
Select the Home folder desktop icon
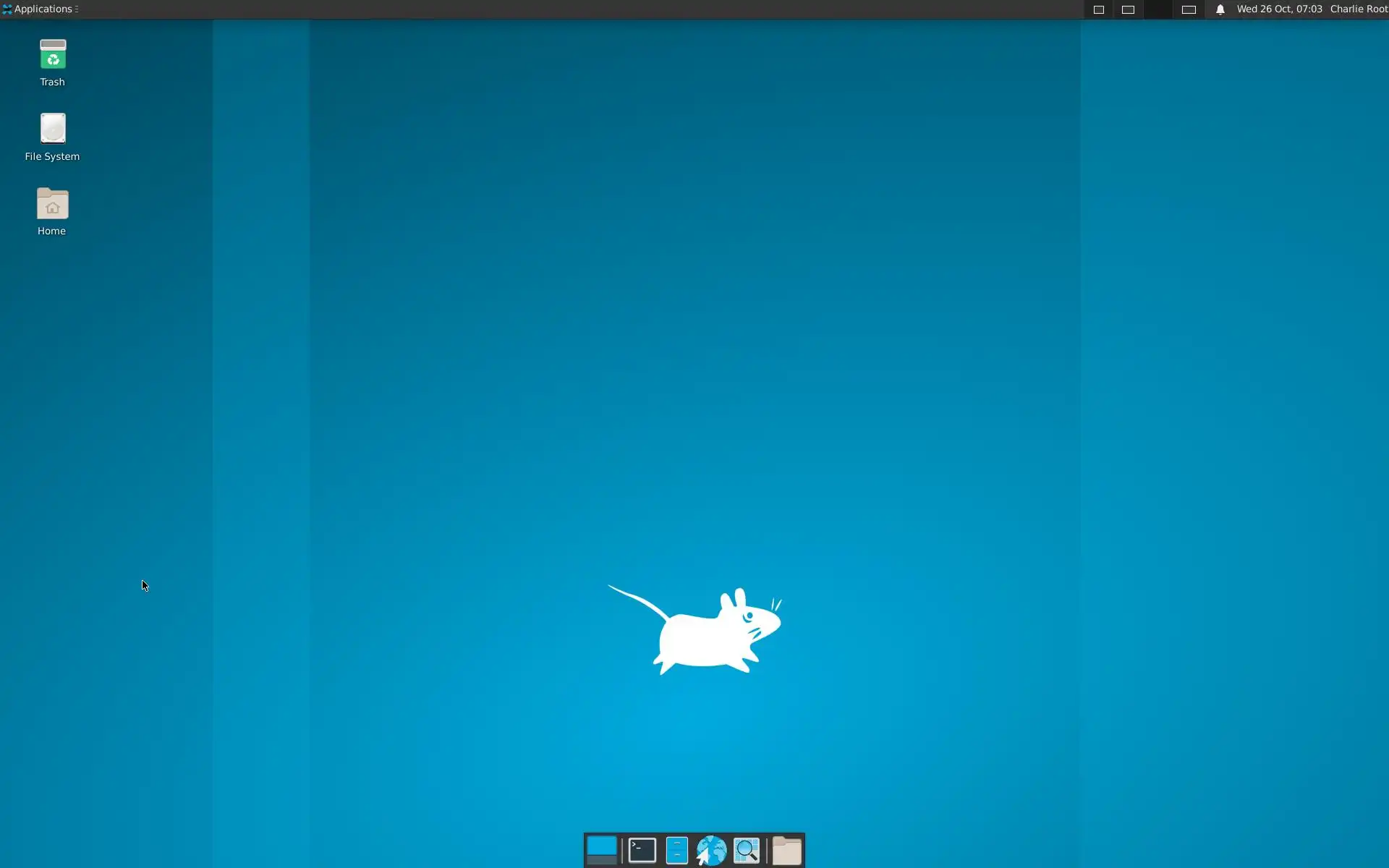(52, 204)
